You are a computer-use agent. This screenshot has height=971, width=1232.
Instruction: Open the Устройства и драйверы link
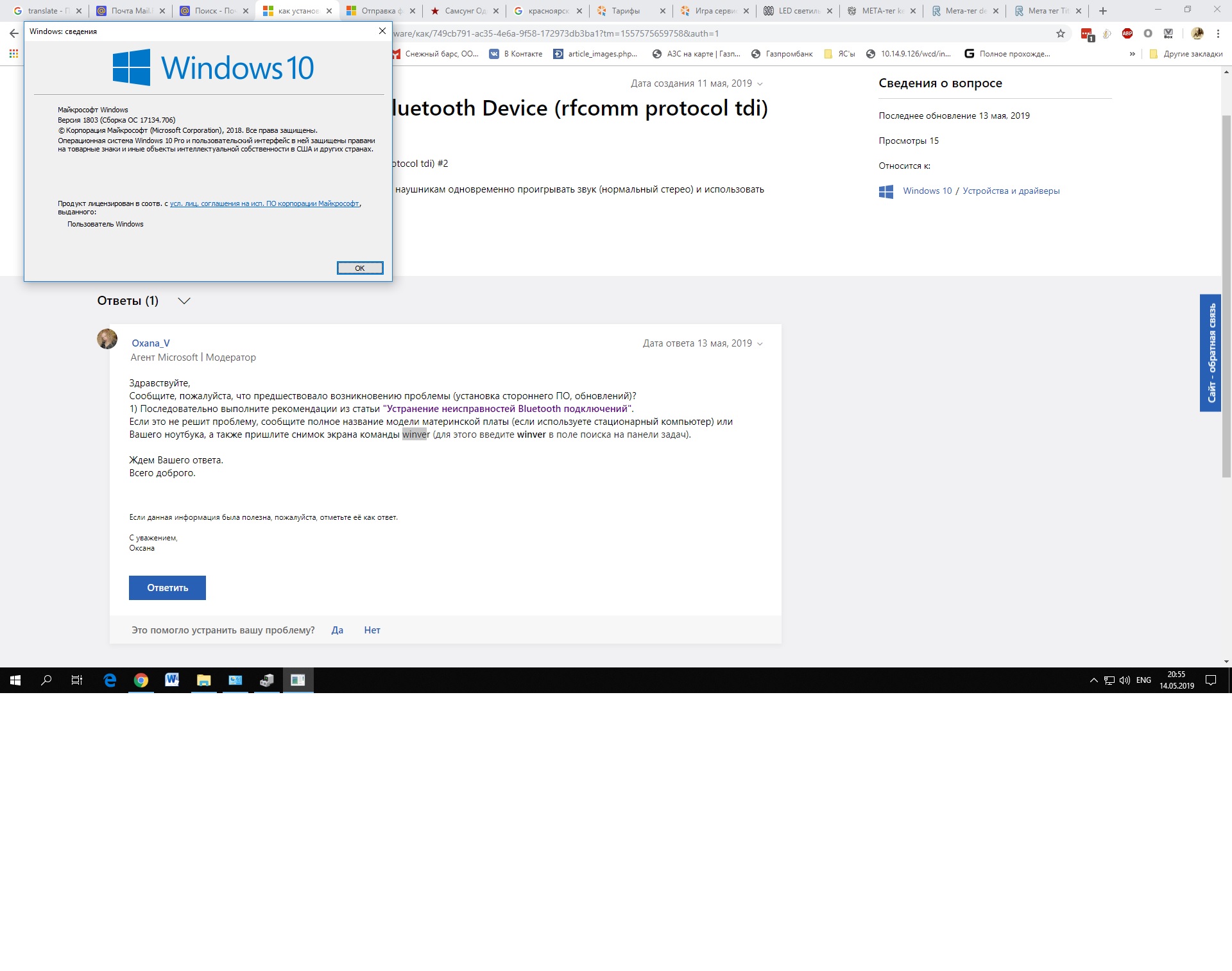[x=1011, y=191]
